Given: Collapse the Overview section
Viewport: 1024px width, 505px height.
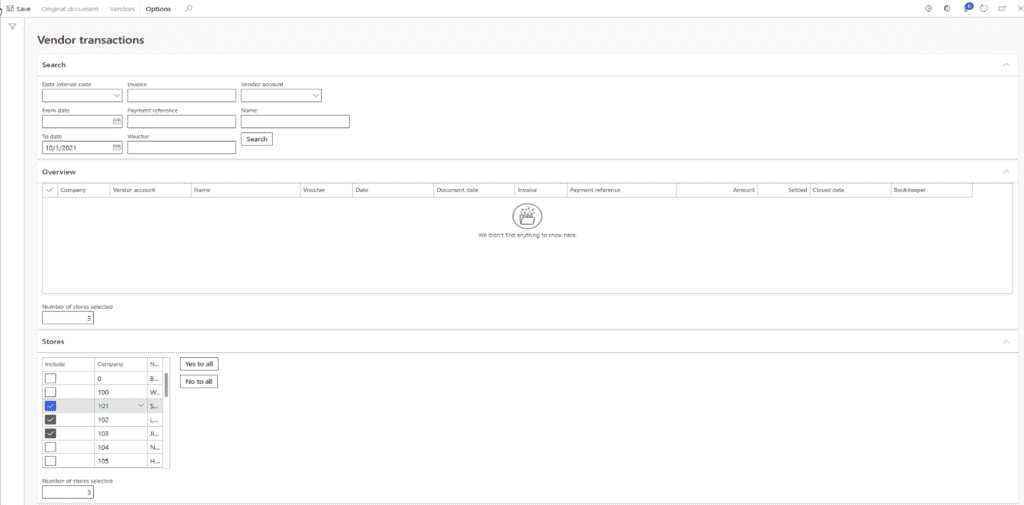Looking at the screenshot, I should (1006, 171).
